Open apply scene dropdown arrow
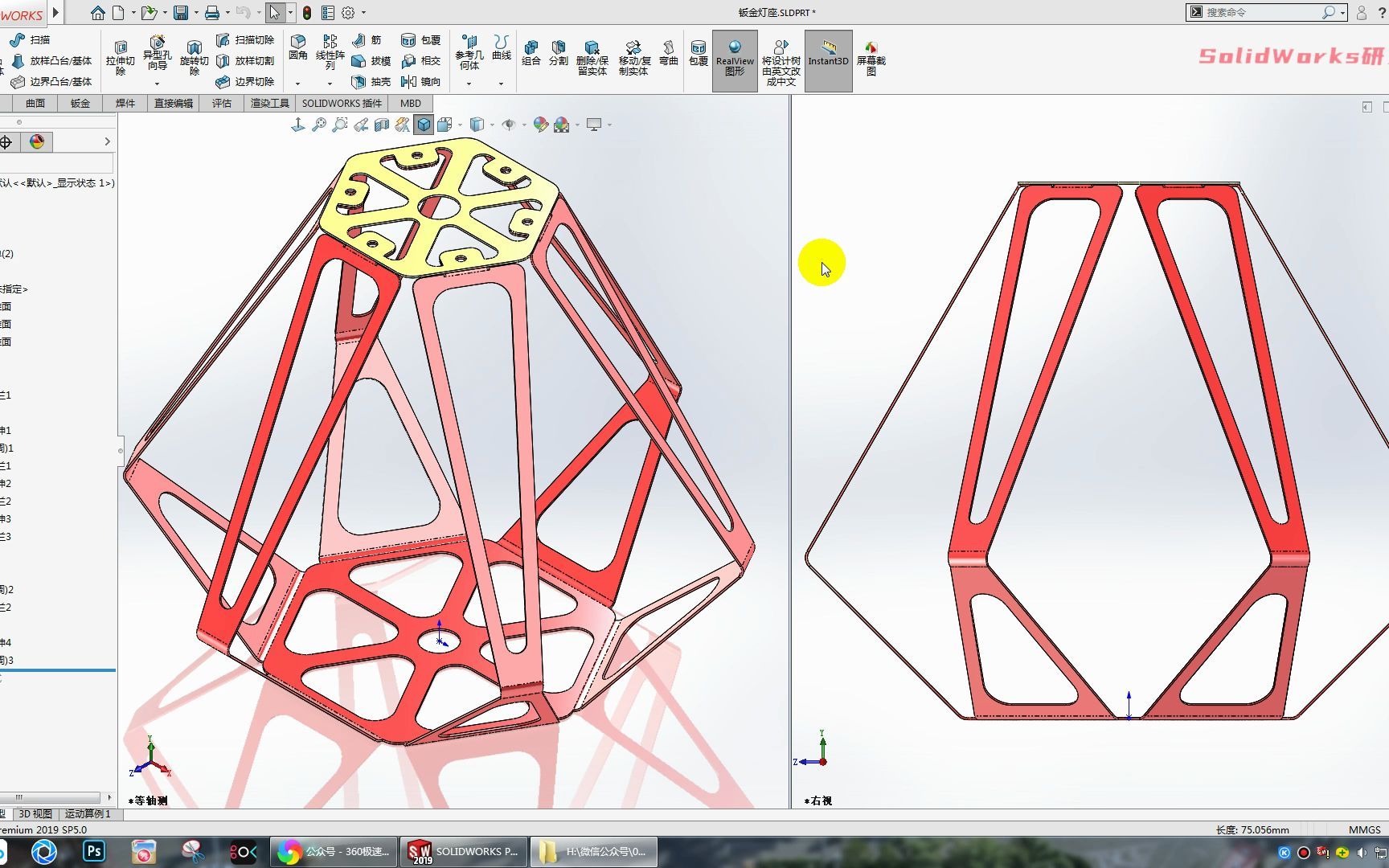Image resolution: width=1389 pixels, height=868 pixels. point(578,125)
